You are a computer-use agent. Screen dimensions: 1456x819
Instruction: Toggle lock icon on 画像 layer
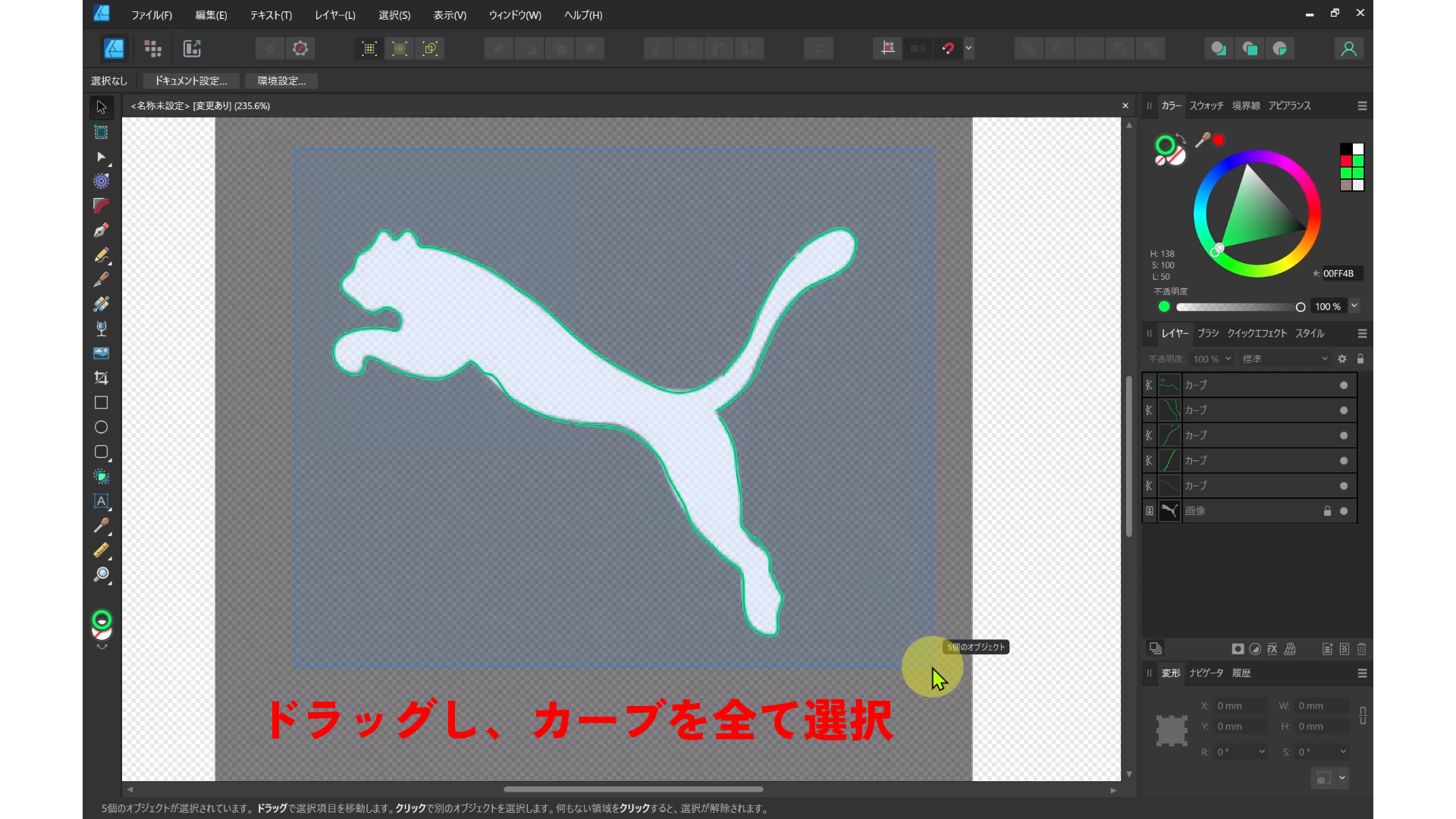coord(1327,511)
